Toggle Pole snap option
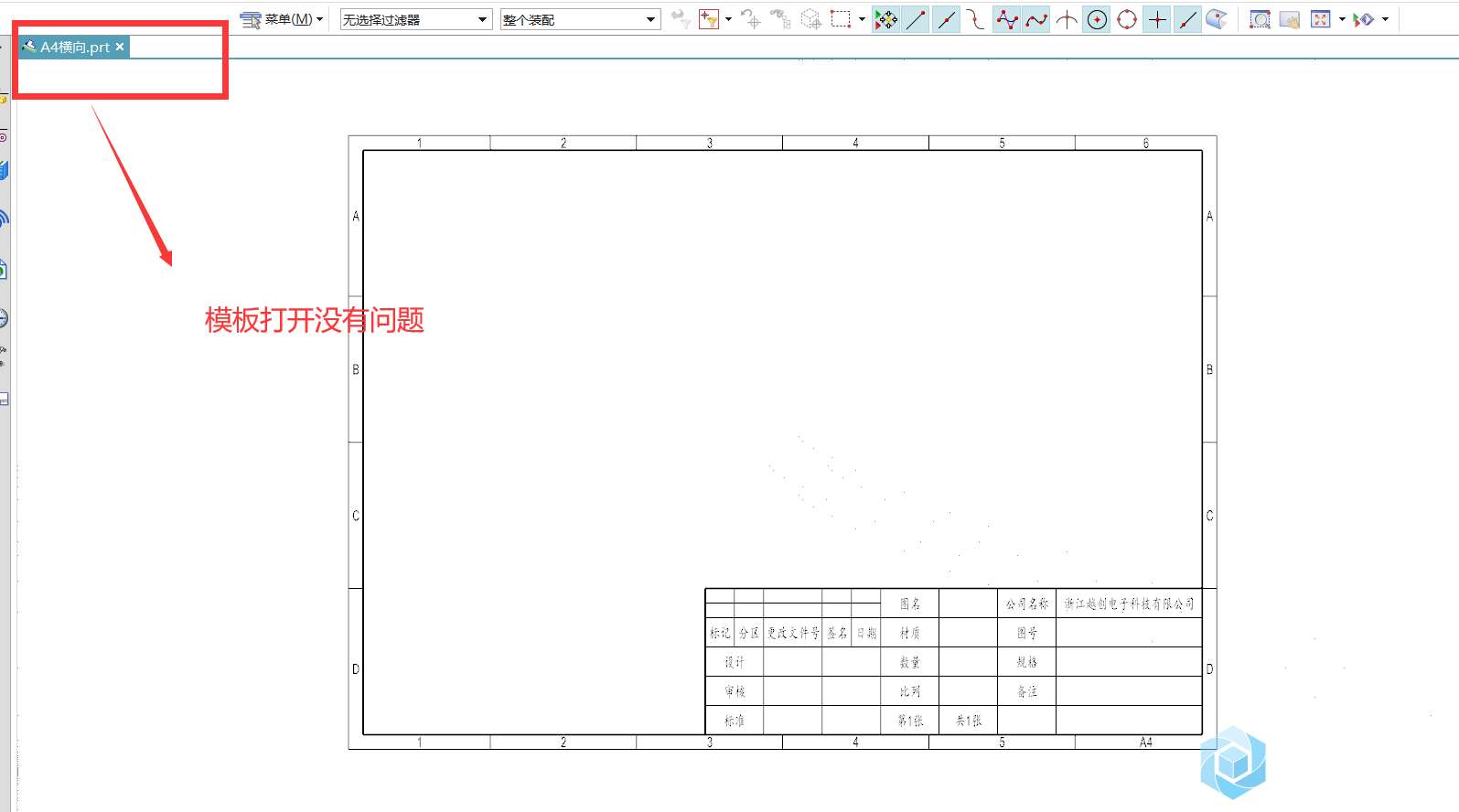Viewport: 1459px width, 812px height. (1006, 19)
